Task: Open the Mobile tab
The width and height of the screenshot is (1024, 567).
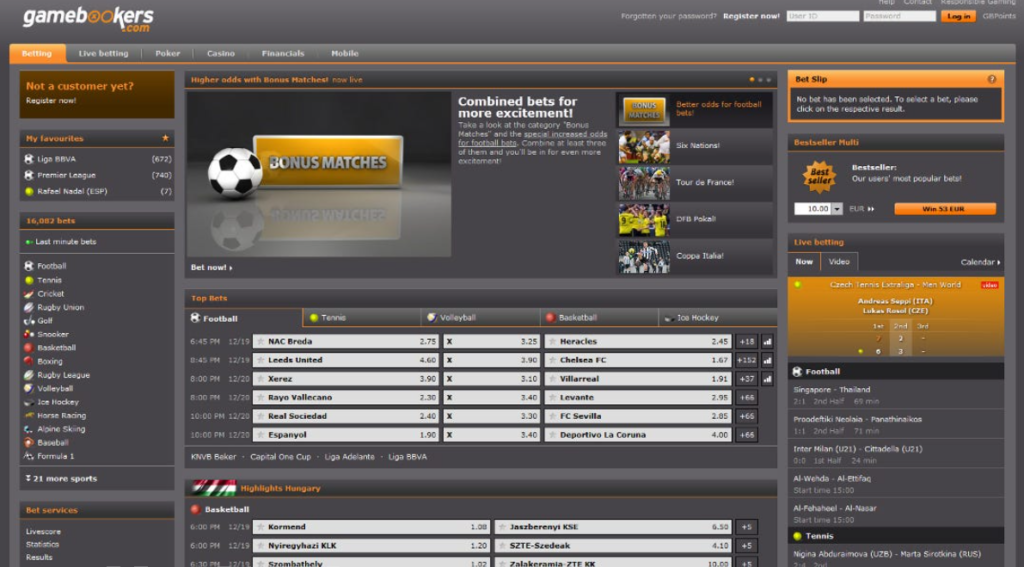Action: [x=344, y=54]
